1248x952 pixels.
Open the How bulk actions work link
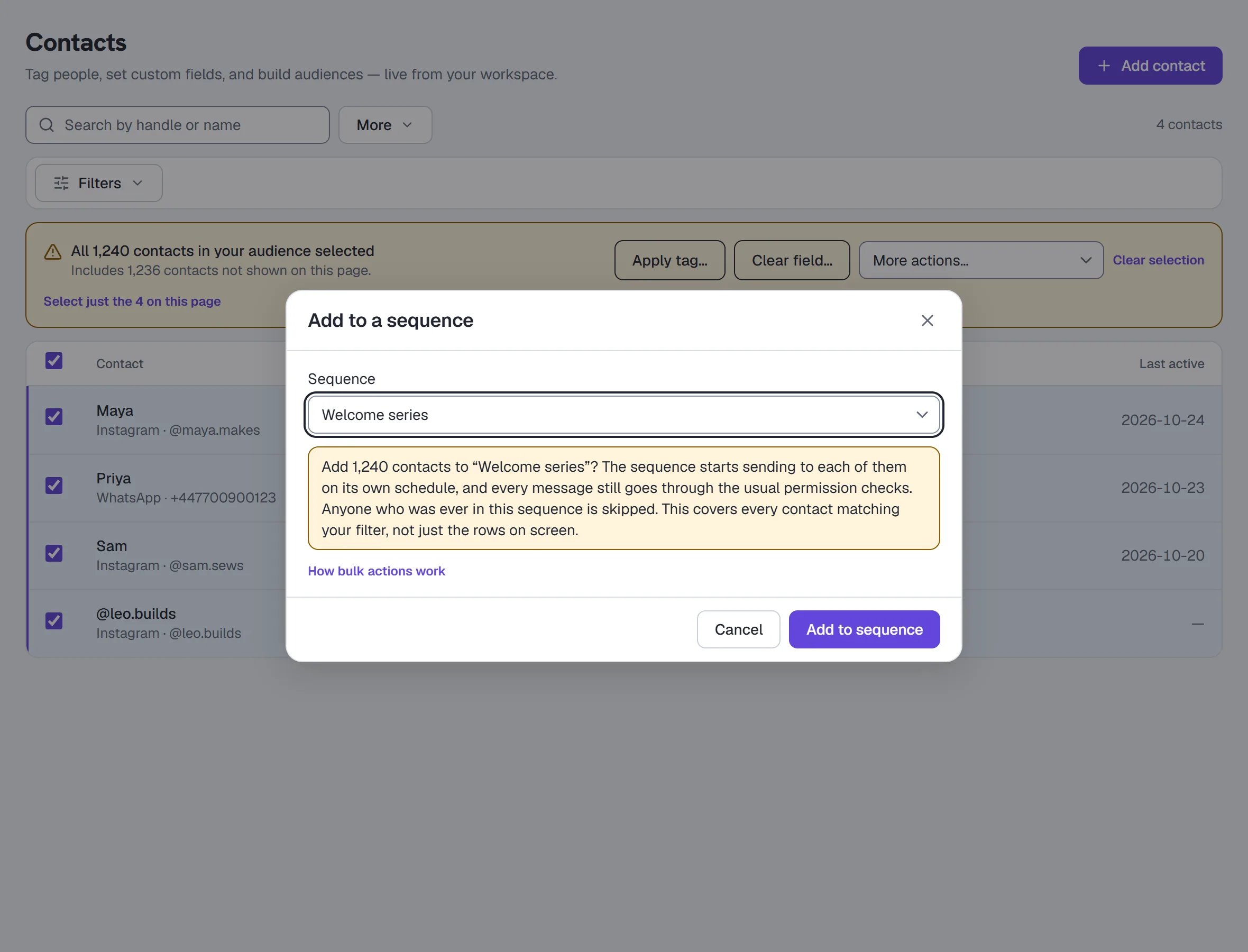(x=376, y=571)
